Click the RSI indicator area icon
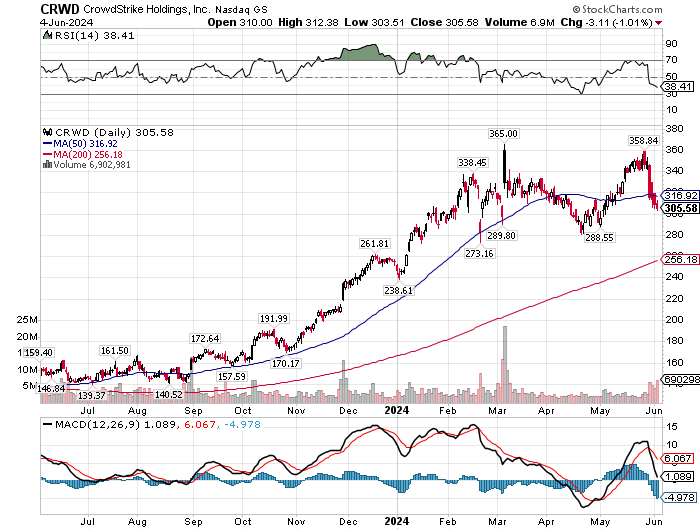The image size is (700, 530). click(x=47, y=35)
